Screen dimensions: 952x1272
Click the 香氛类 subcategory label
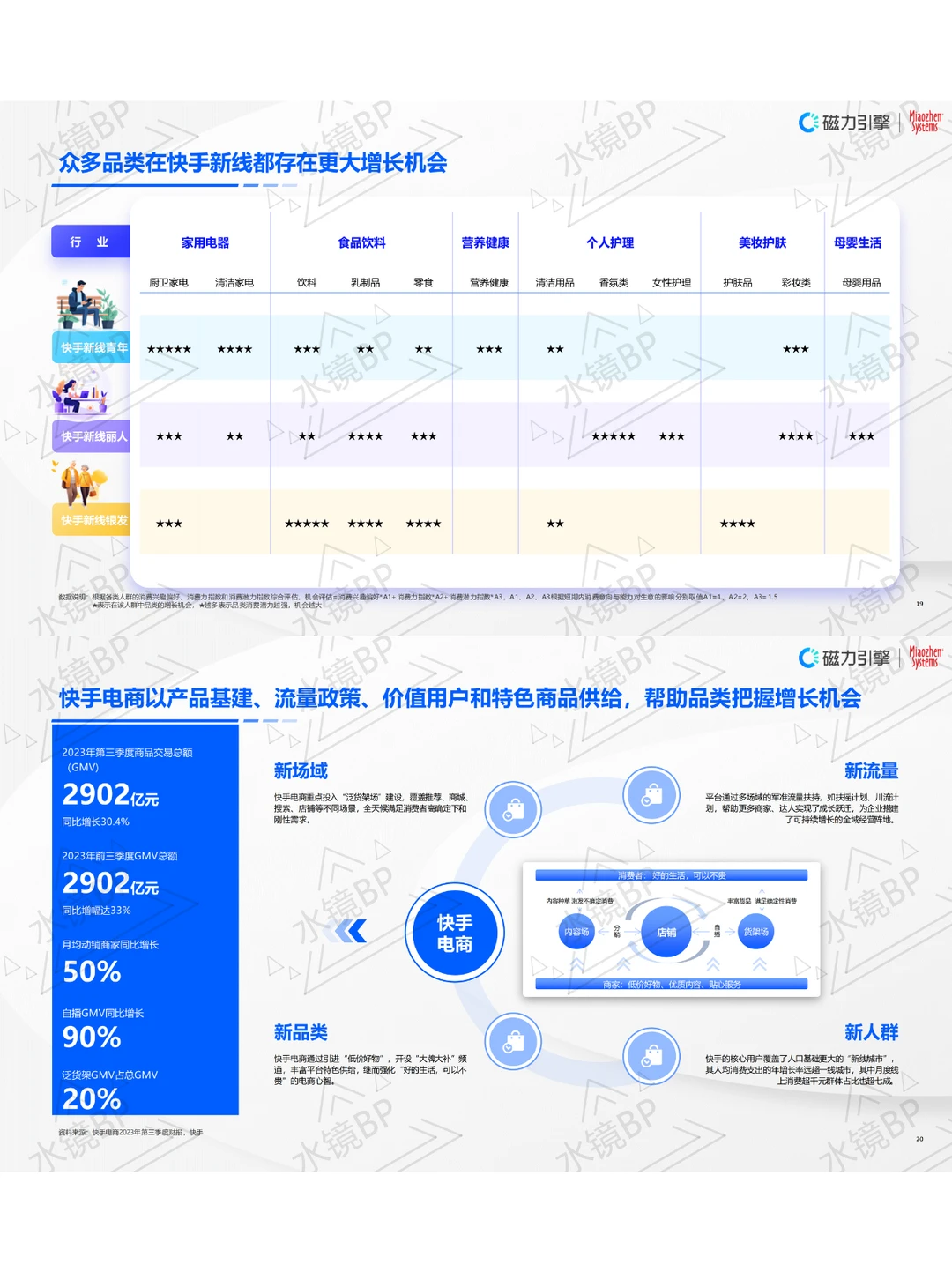[x=614, y=283]
